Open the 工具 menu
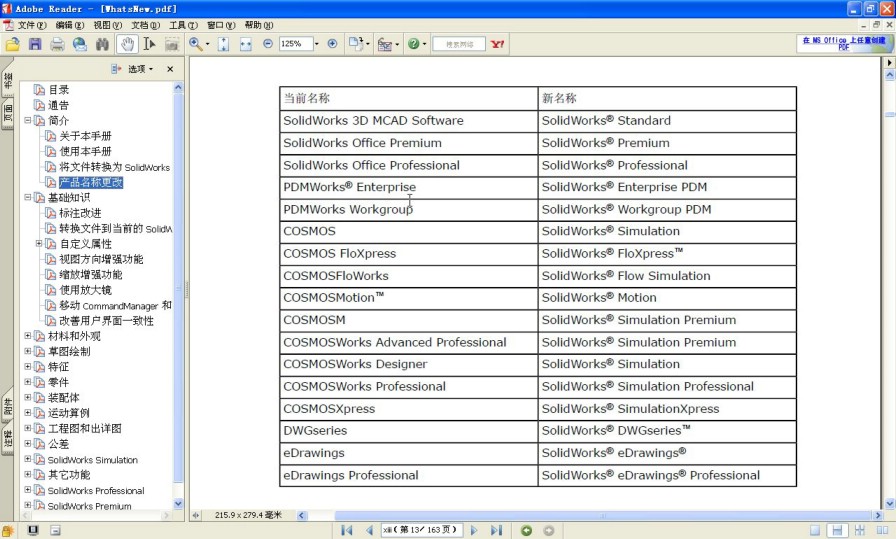The height and width of the screenshot is (539, 896). (183, 25)
